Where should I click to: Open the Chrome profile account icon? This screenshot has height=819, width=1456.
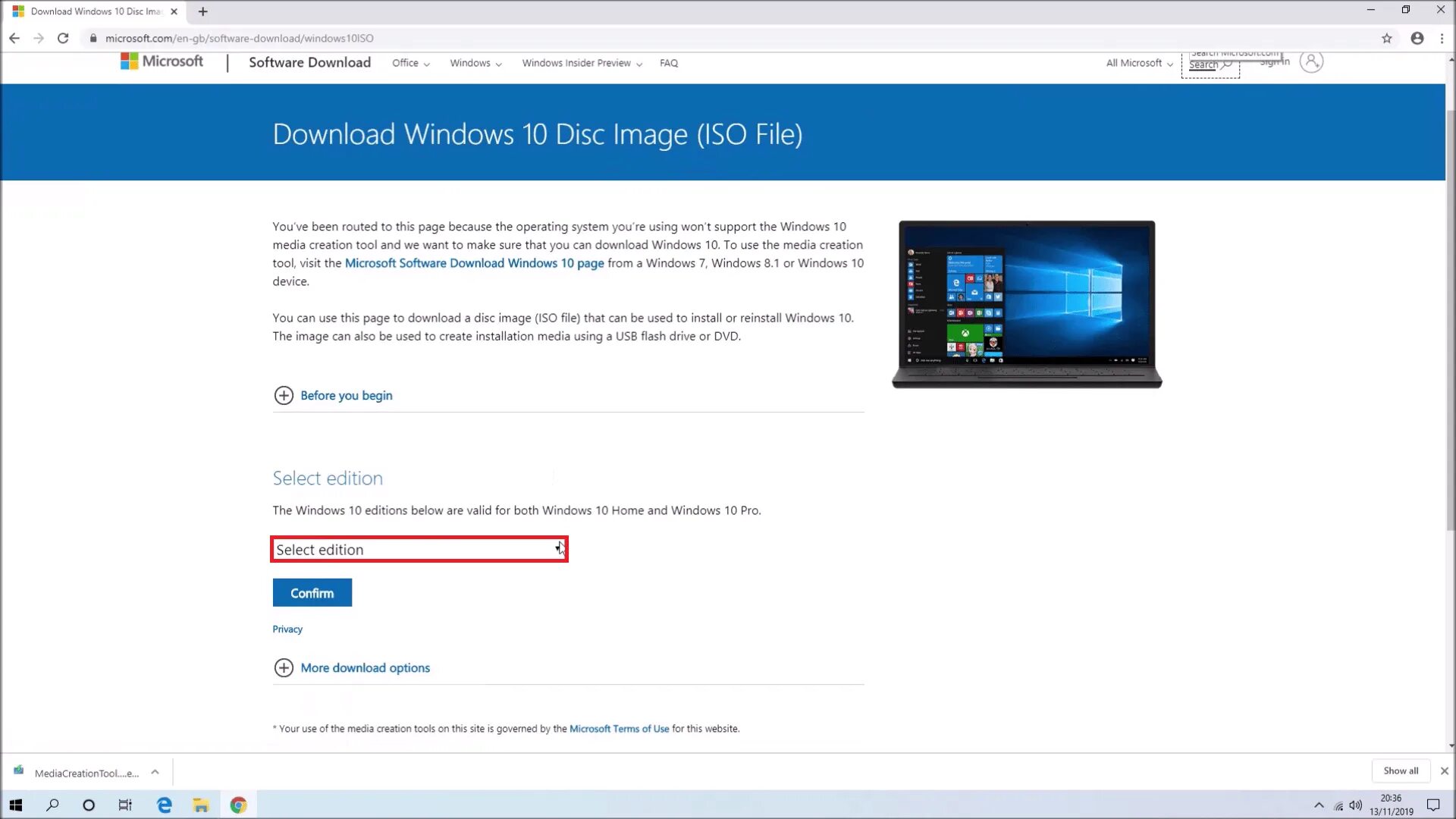1417,38
